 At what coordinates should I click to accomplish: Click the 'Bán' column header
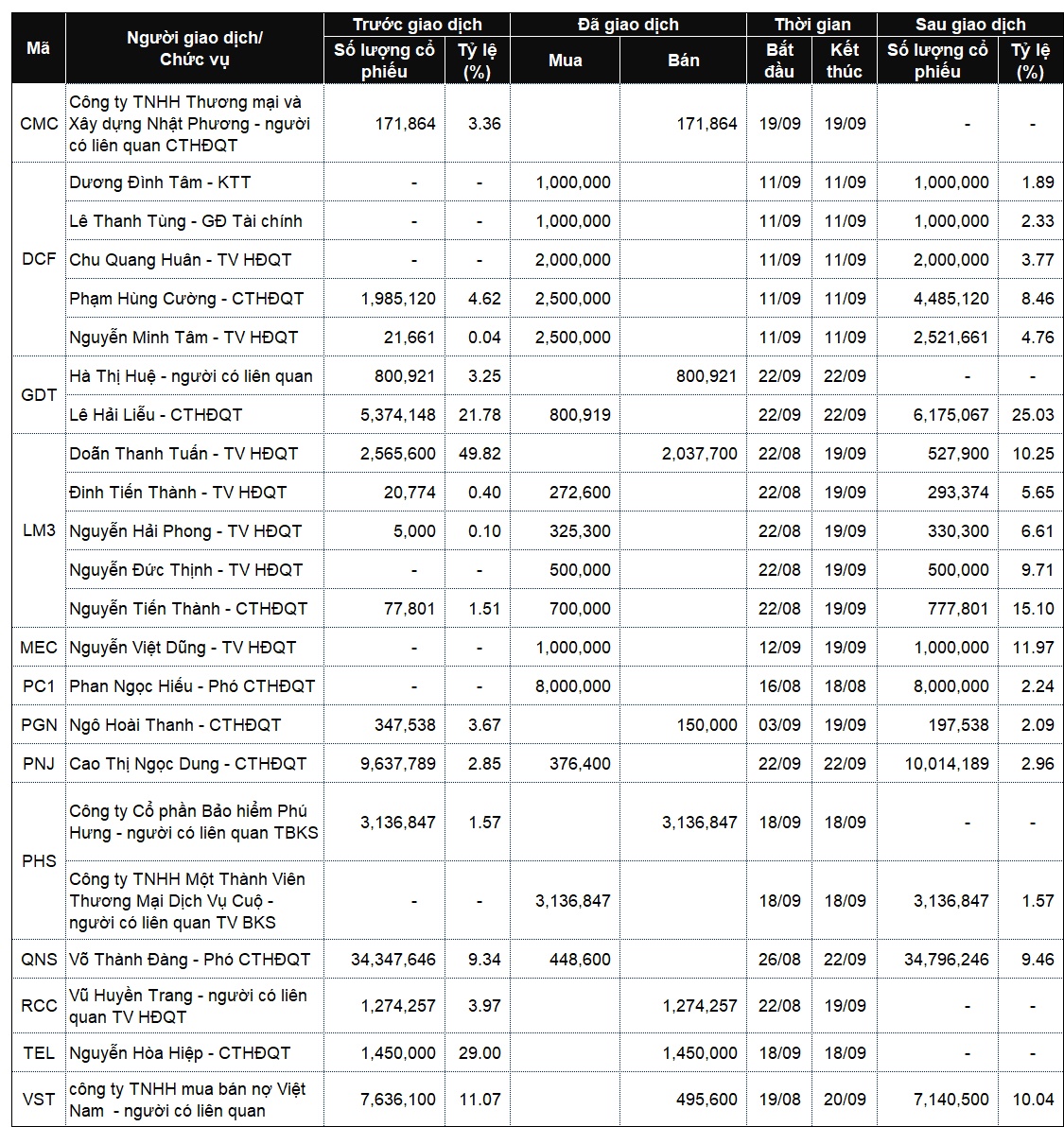pyautogui.click(x=683, y=61)
